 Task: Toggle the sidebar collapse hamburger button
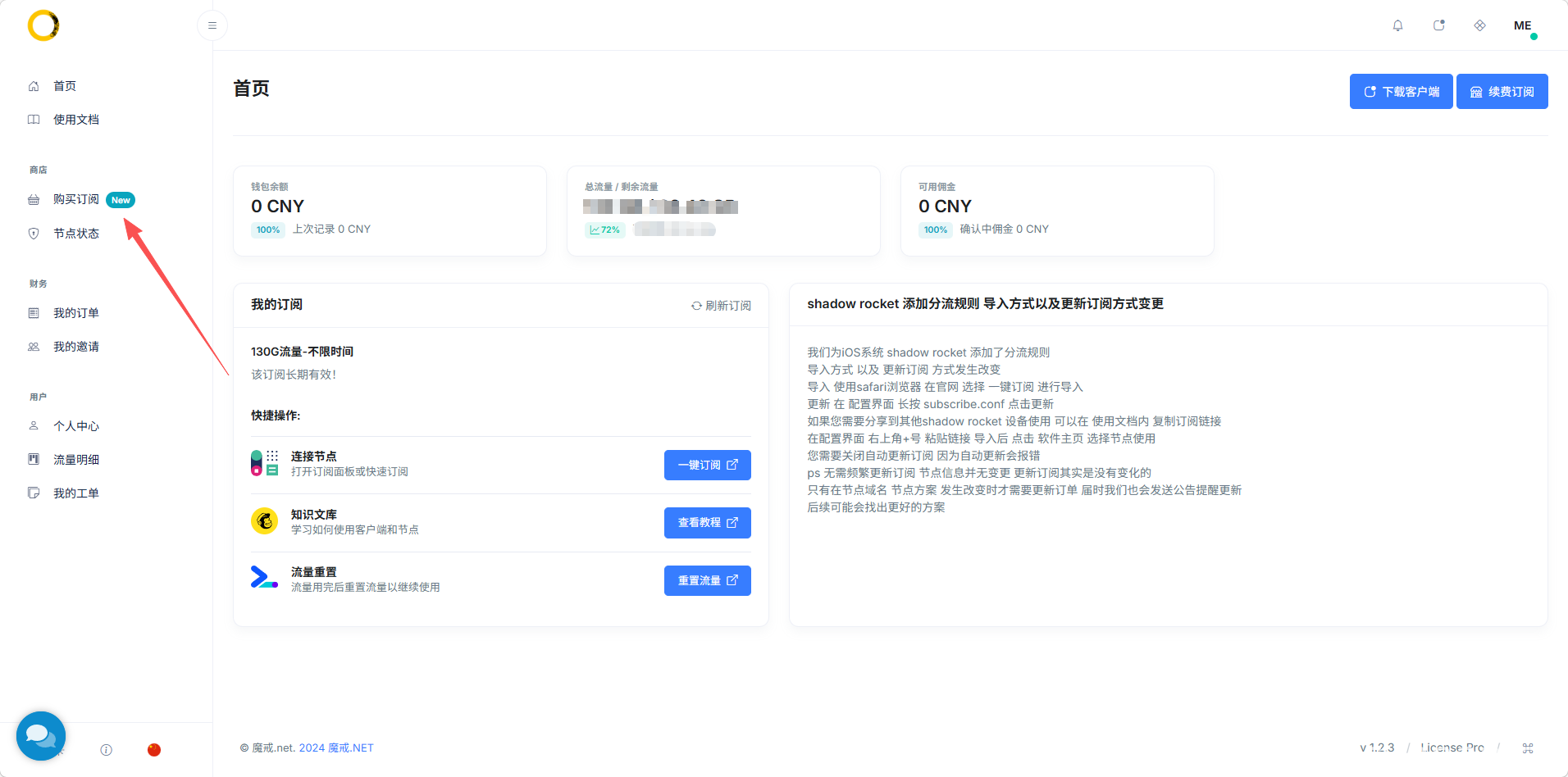coord(212,25)
